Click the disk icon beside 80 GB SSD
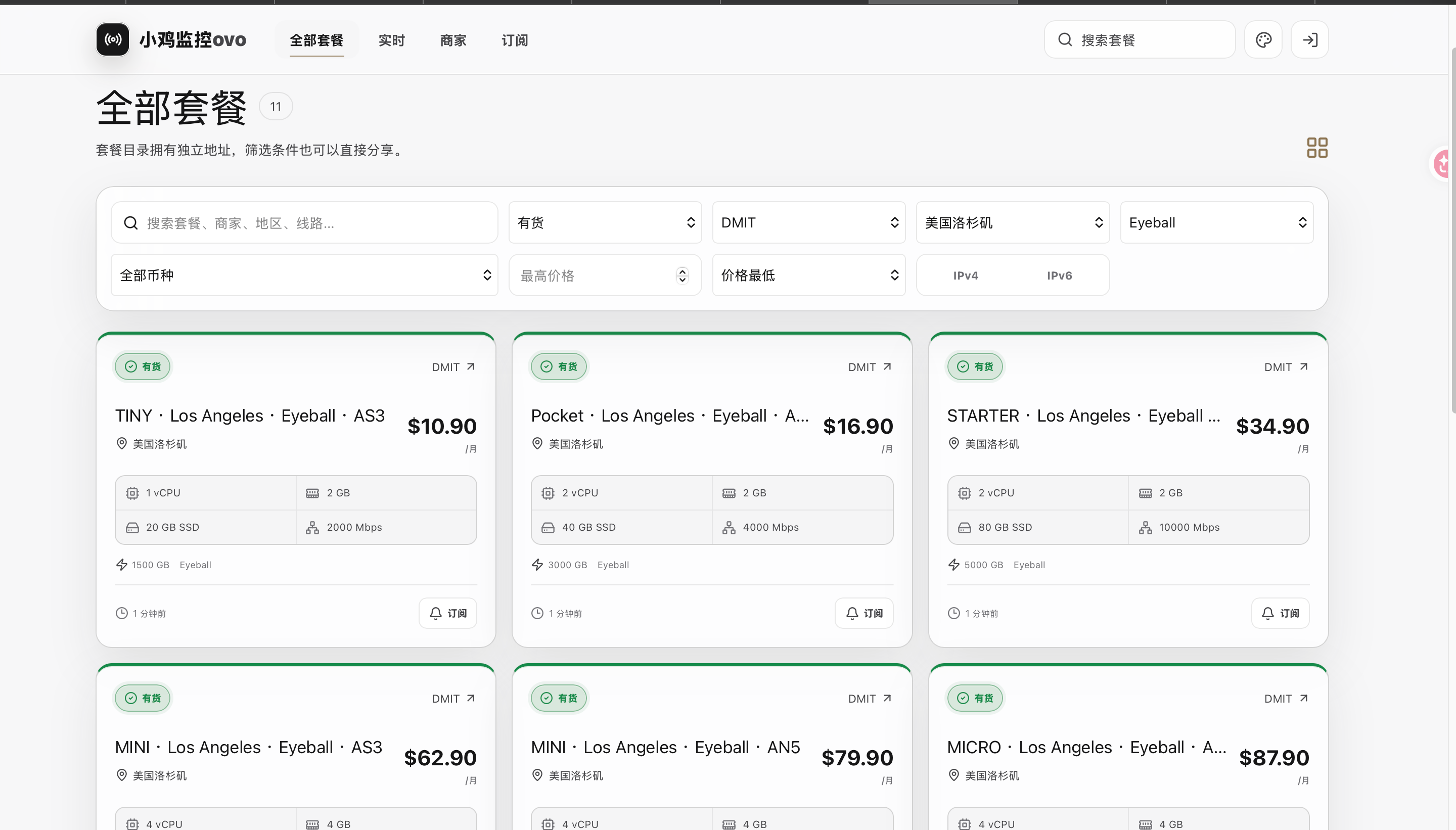1456x830 pixels. 964,527
